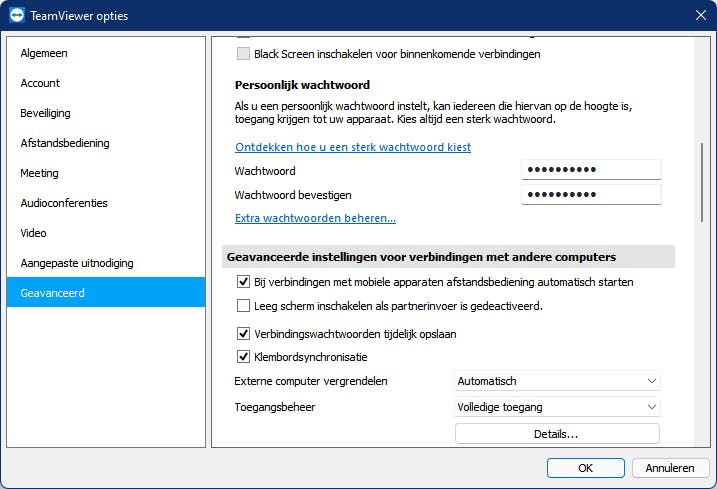The width and height of the screenshot is (717, 489).
Task: Open Externe computer vergrendelen dropdown
Action: [x=557, y=381]
